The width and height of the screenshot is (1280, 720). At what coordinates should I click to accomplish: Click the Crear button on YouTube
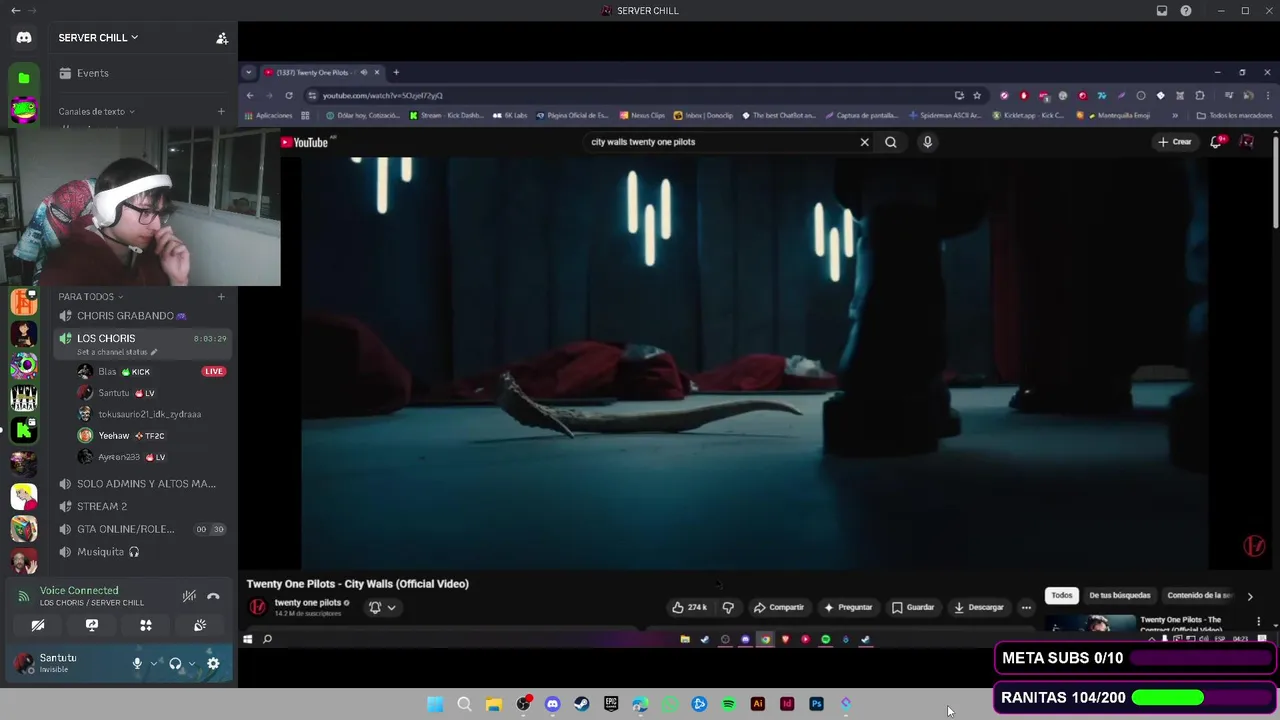pos(1175,142)
